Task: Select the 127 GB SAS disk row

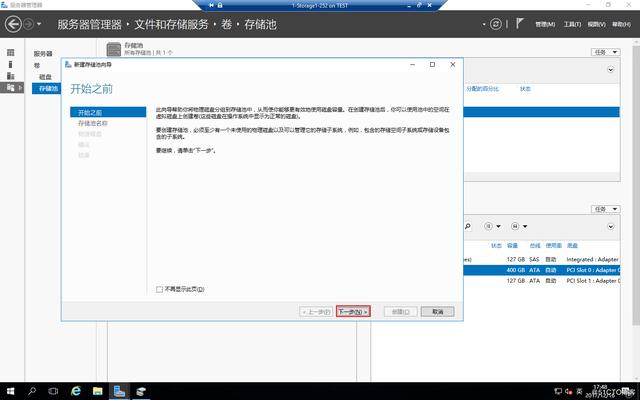Action: pyautogui.click(x=542, y=260)
